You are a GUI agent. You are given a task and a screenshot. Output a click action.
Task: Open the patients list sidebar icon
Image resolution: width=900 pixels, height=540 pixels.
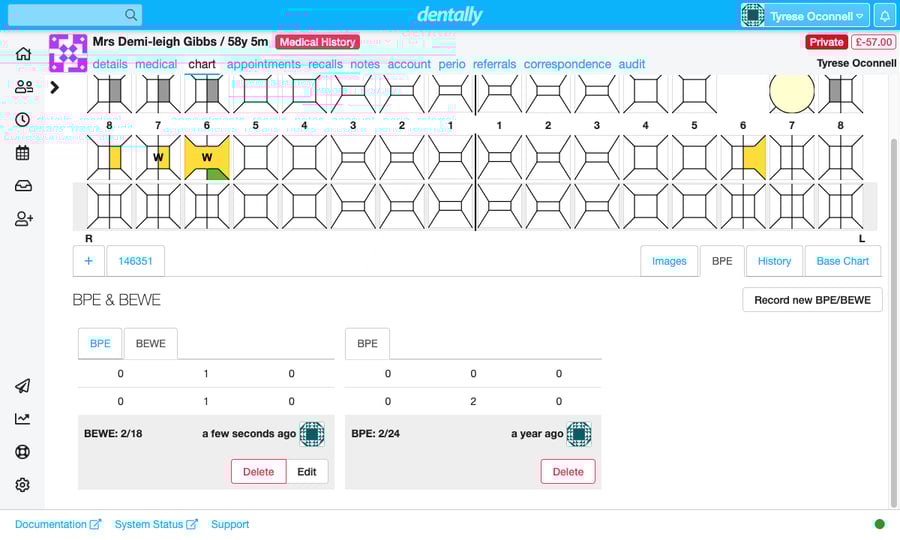click(23, 87)
